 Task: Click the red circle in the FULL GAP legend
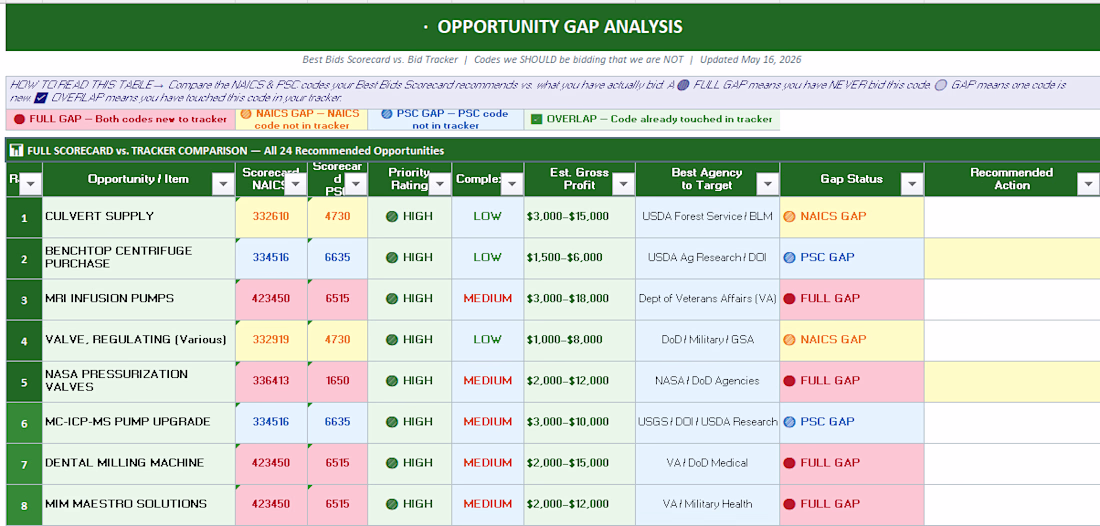click(19, 119)
